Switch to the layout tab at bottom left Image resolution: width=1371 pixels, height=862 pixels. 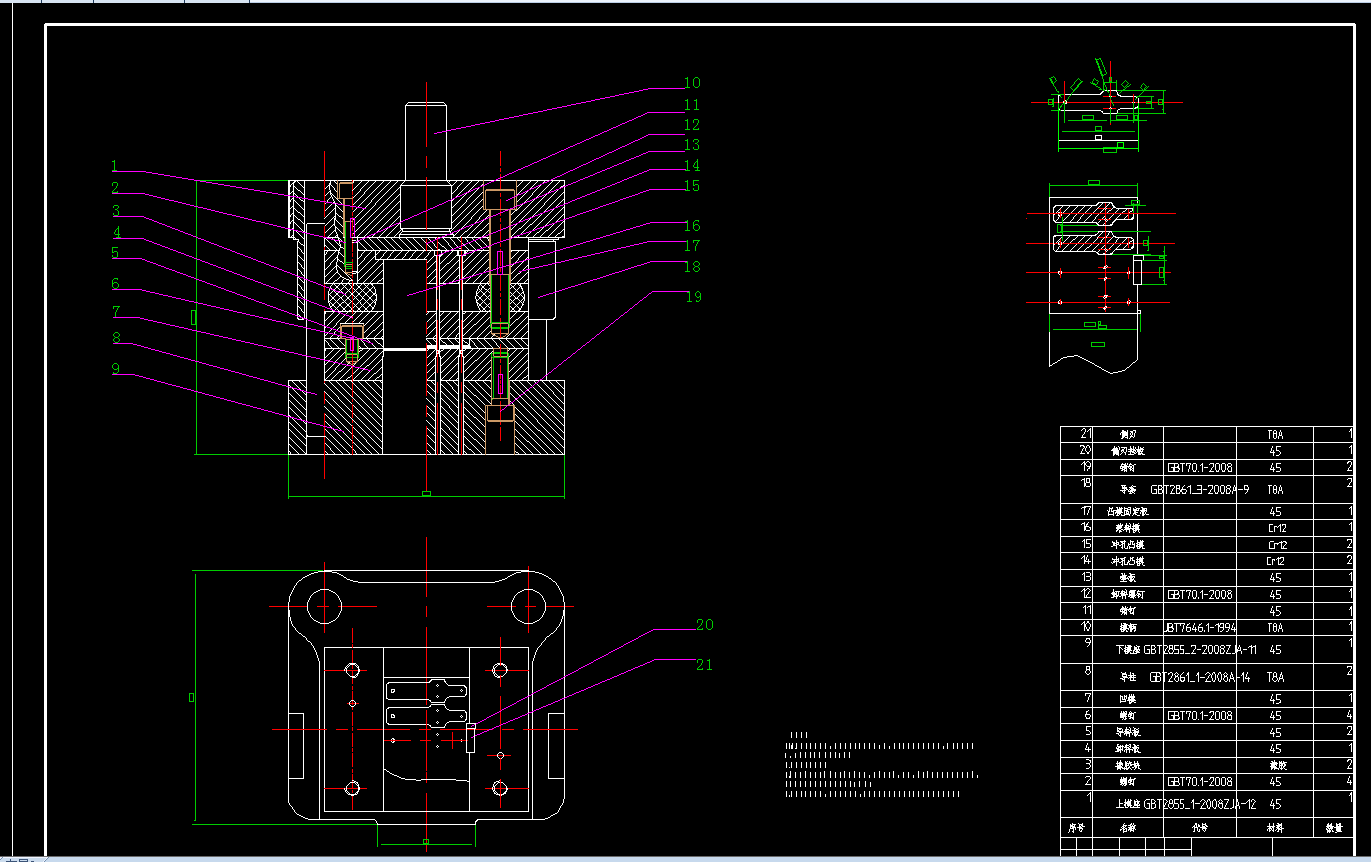[x=25, y=858]
